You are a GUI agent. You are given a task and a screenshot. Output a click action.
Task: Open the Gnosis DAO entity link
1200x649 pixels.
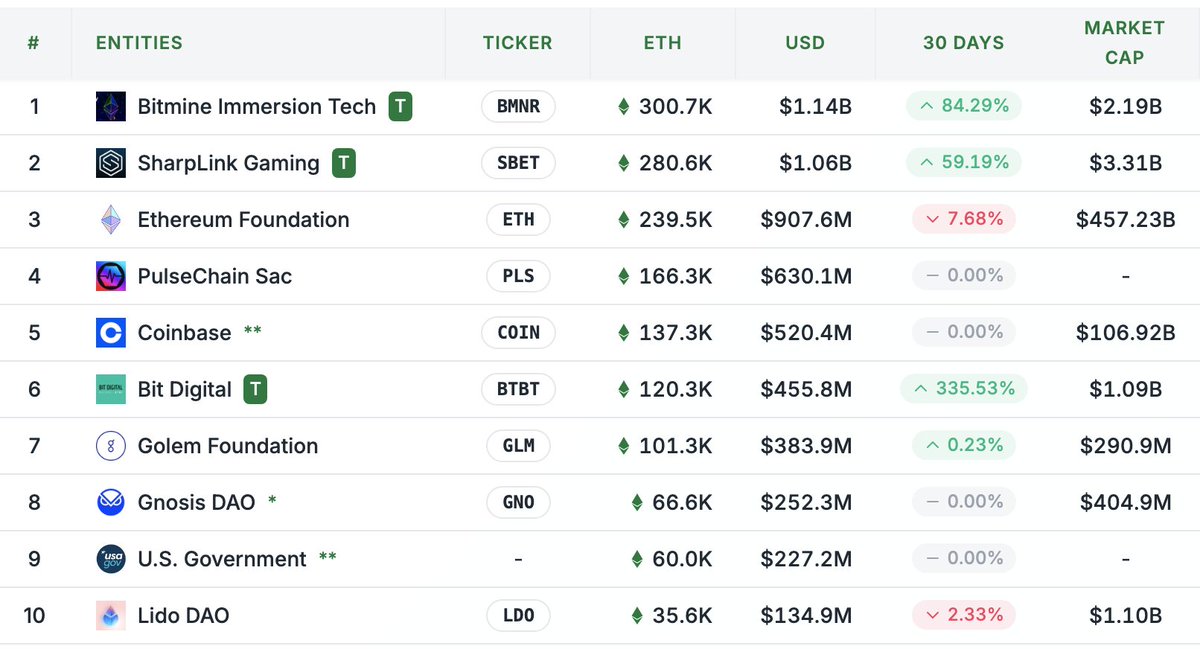click(x=196, y=502)
